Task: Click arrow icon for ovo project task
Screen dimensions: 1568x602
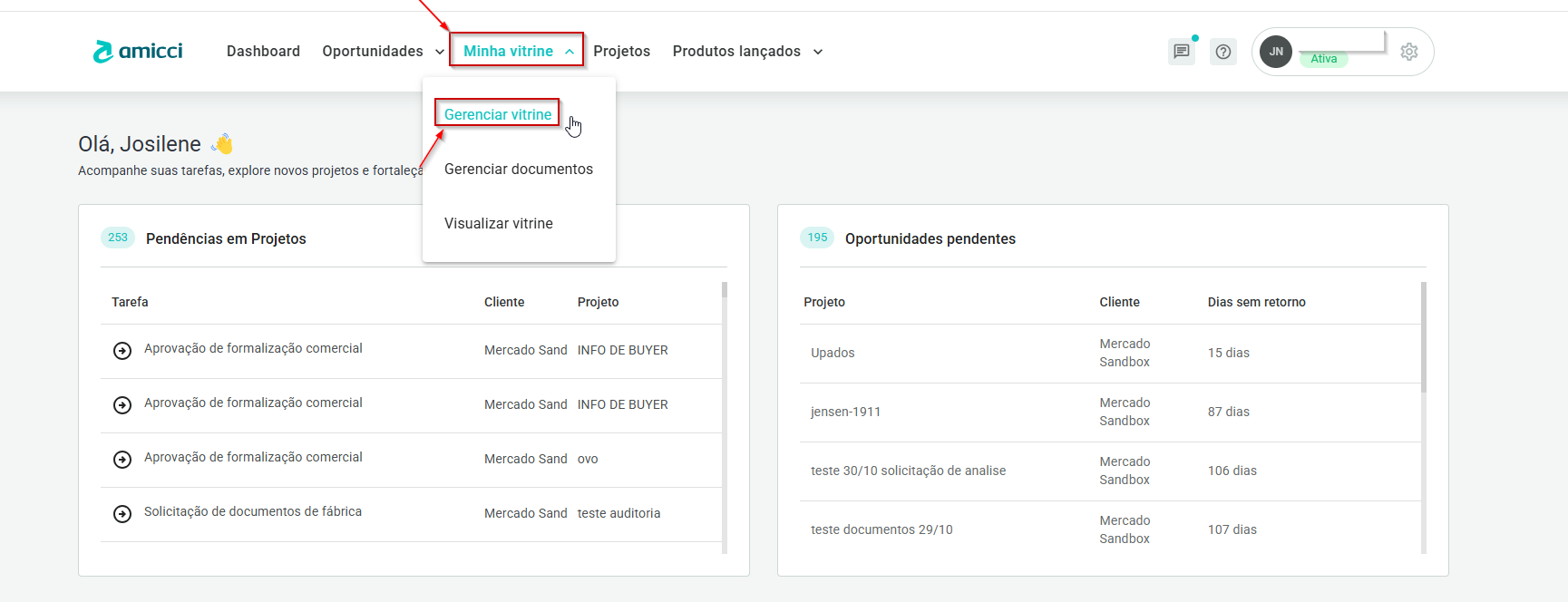Action: coord(122,460)
